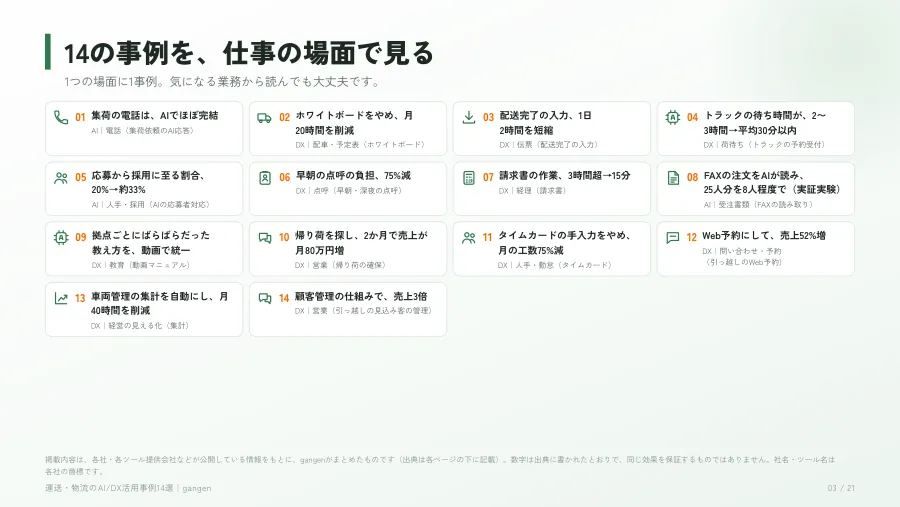Select the title 車両管理の集計を自動にし

tap(160, 303)
